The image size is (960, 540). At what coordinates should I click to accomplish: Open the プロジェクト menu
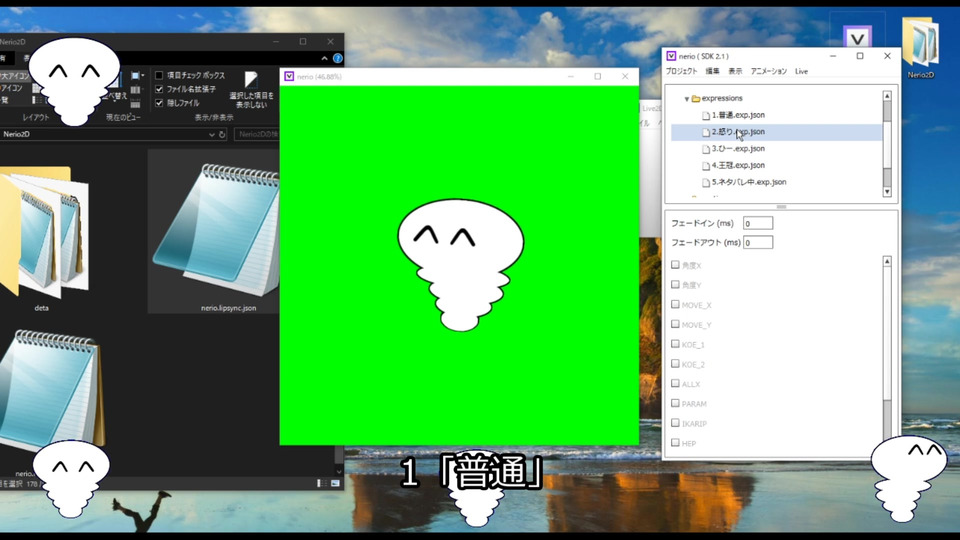tap(681, 71)
